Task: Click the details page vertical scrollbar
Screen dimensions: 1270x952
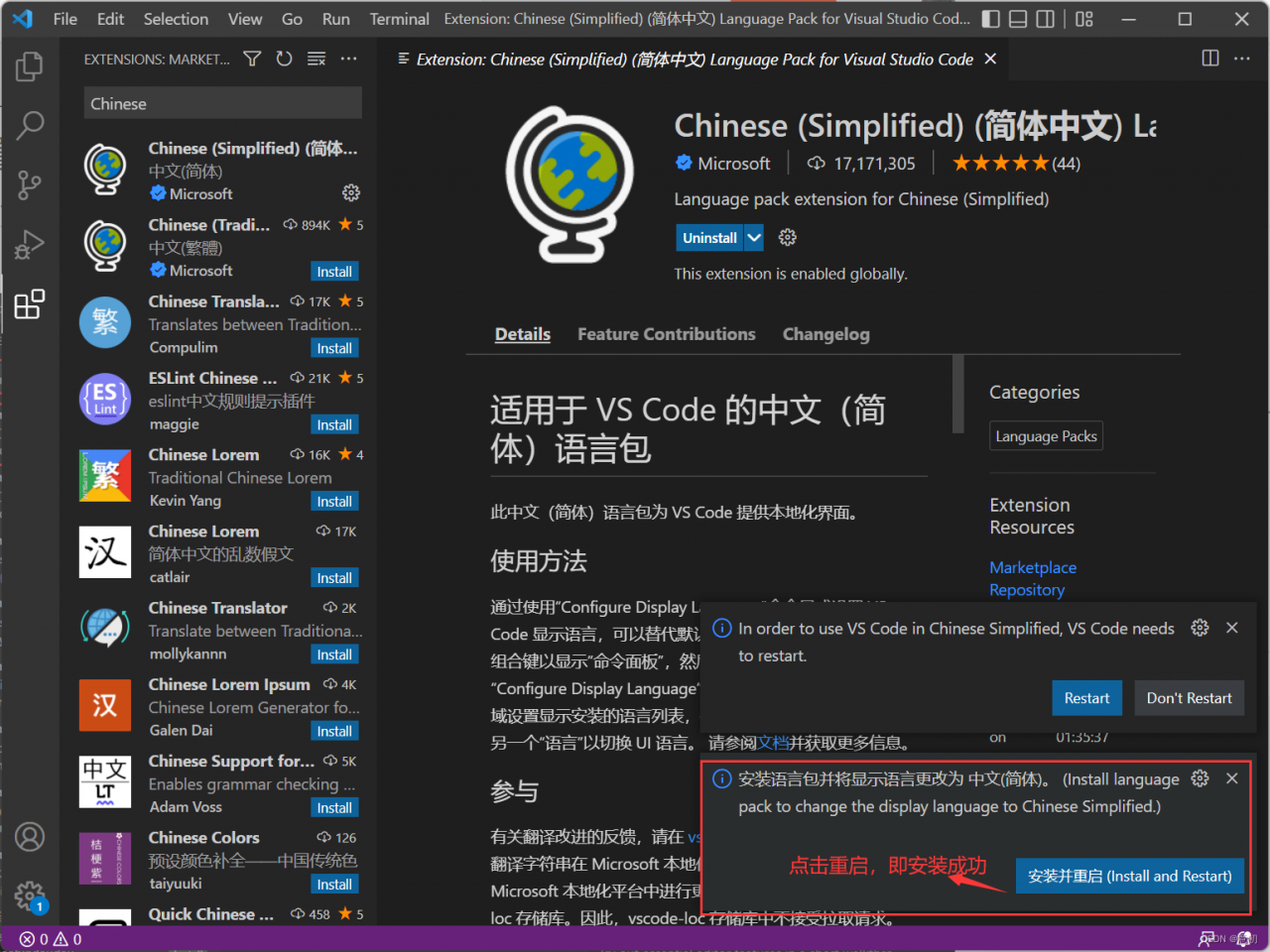Action: tap(957, 394)
